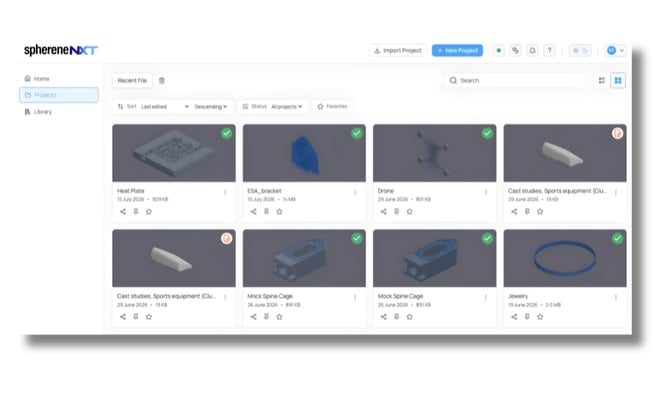The width and height of the screenshot is (653, 394).
Task: Open the ESA_bracket project thumbnail
Action: tap(304, 153)
